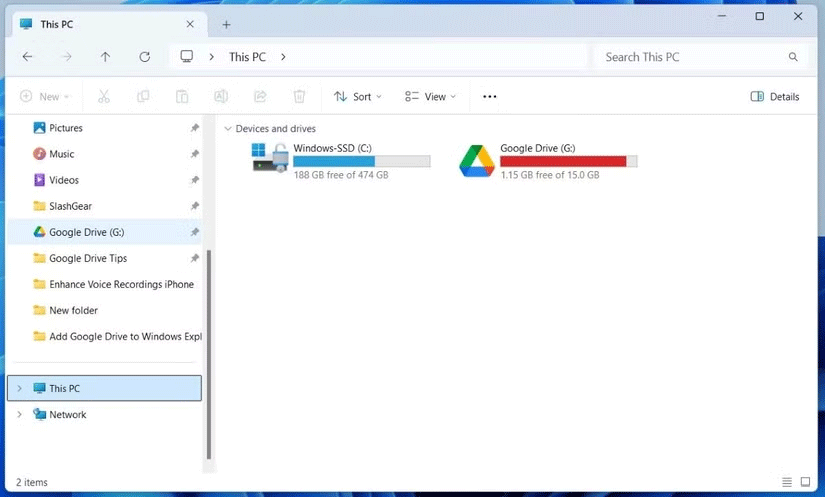
Task: Collapse the Devices and drives group
Action: point(228,128)
